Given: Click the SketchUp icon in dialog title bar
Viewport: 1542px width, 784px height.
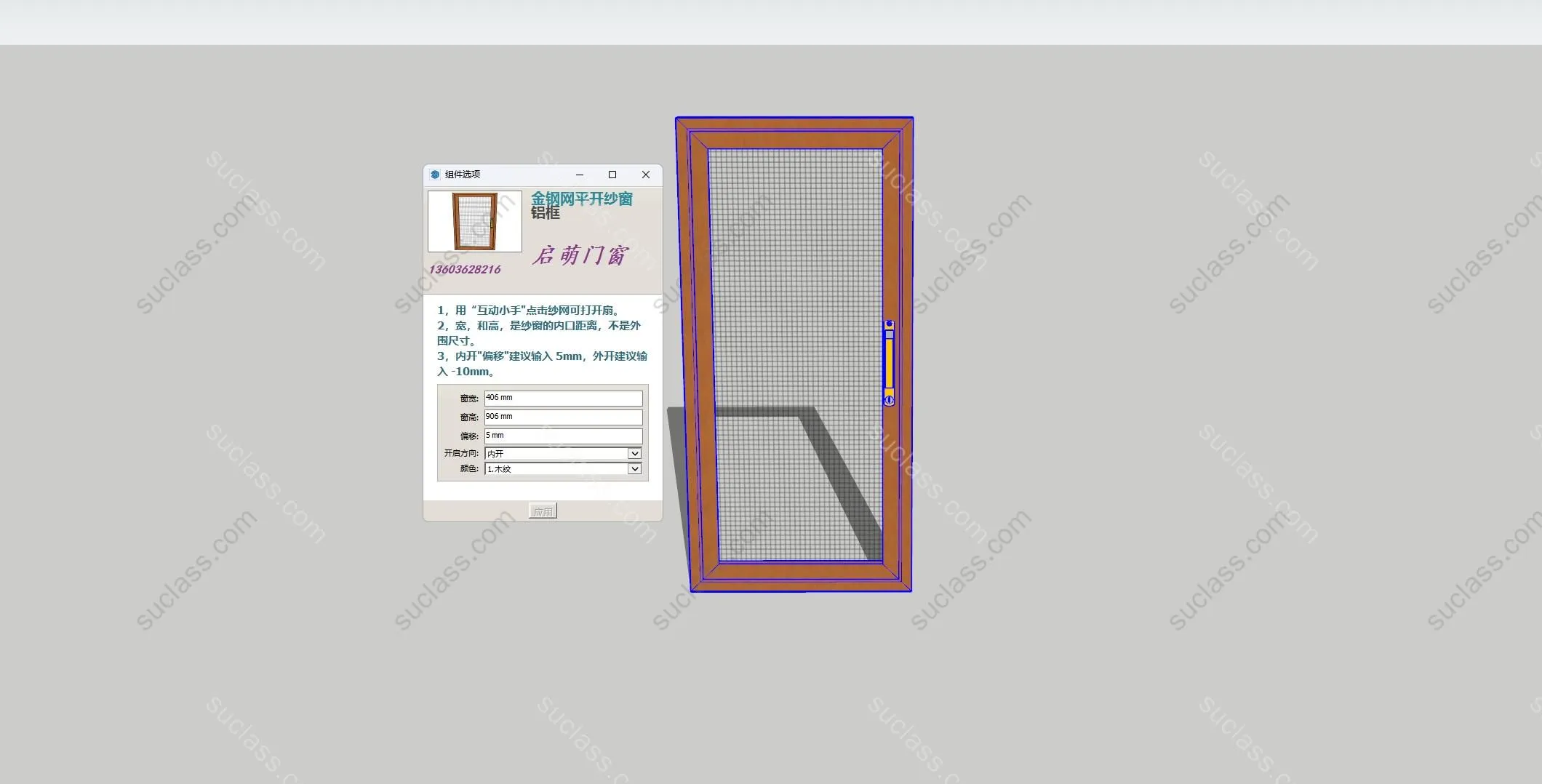Looking at the screenshot, I should 435,175.
